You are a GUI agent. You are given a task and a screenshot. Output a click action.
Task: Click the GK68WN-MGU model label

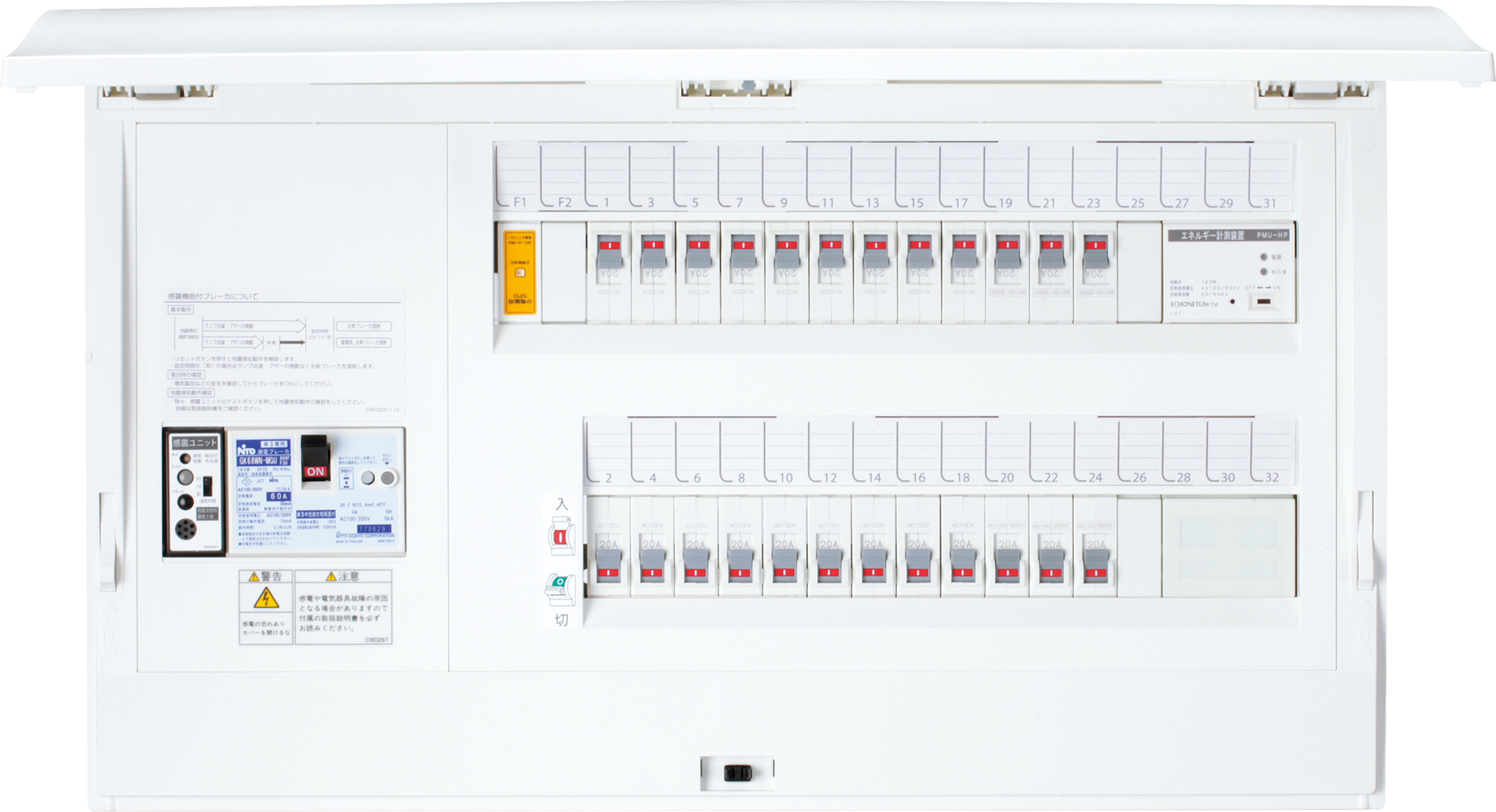click(x=264, y=461)
